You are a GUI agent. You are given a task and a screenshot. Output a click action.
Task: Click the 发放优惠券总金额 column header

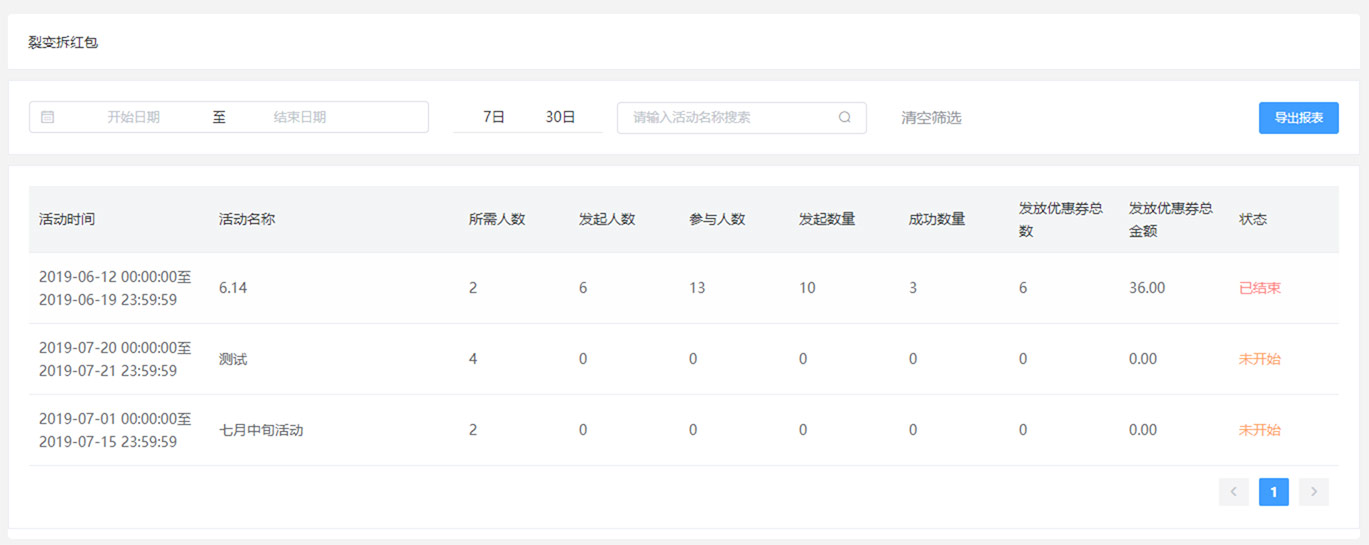coord(1171,219)
